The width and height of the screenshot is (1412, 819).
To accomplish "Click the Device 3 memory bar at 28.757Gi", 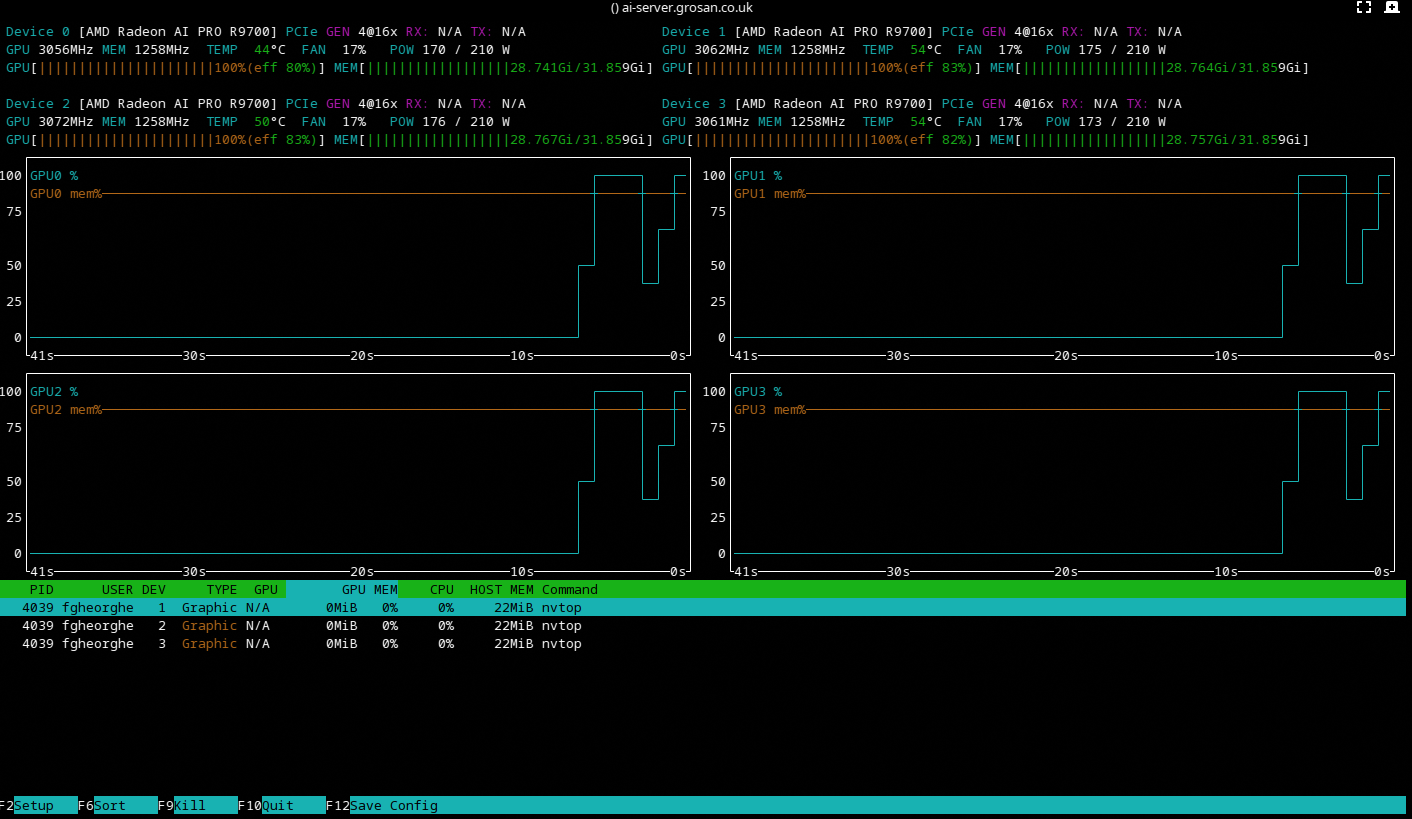I will 1150,140.
